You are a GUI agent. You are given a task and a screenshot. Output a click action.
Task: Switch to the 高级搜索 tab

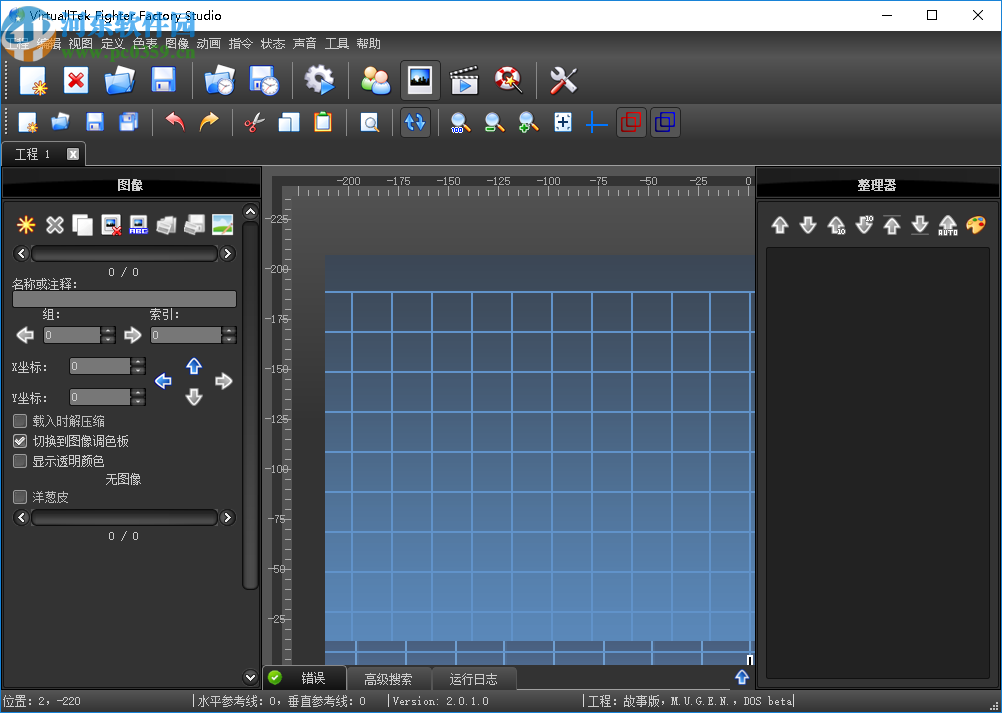pos(388,679)
